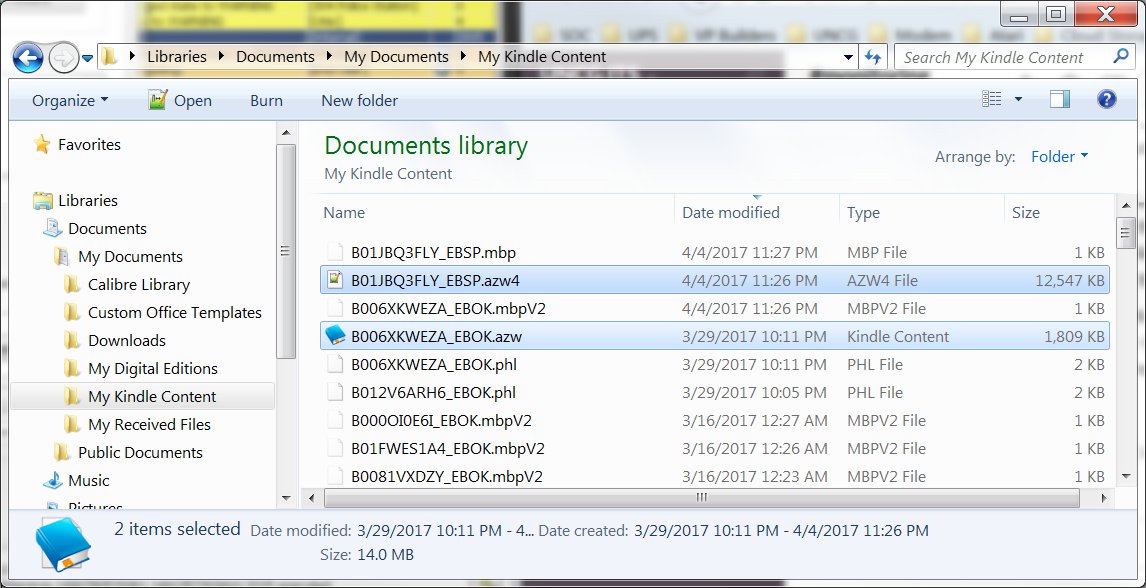Open Public Documents in the tree
The width and height of the screenshot is (1146, 588).
140,453
